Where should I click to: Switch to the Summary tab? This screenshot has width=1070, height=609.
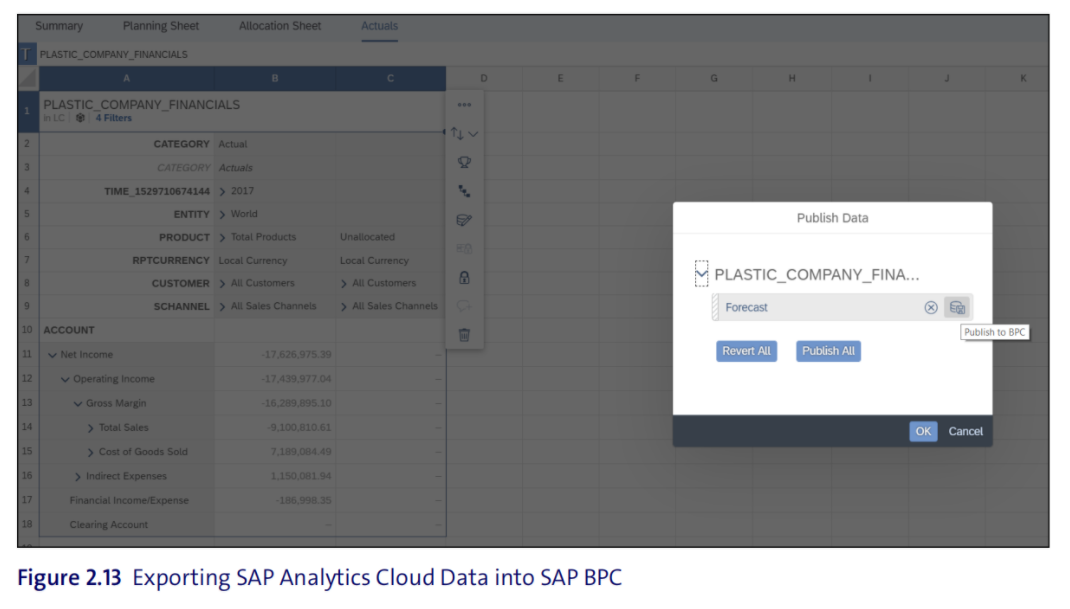pyautogui.click(x=59, y=26)
